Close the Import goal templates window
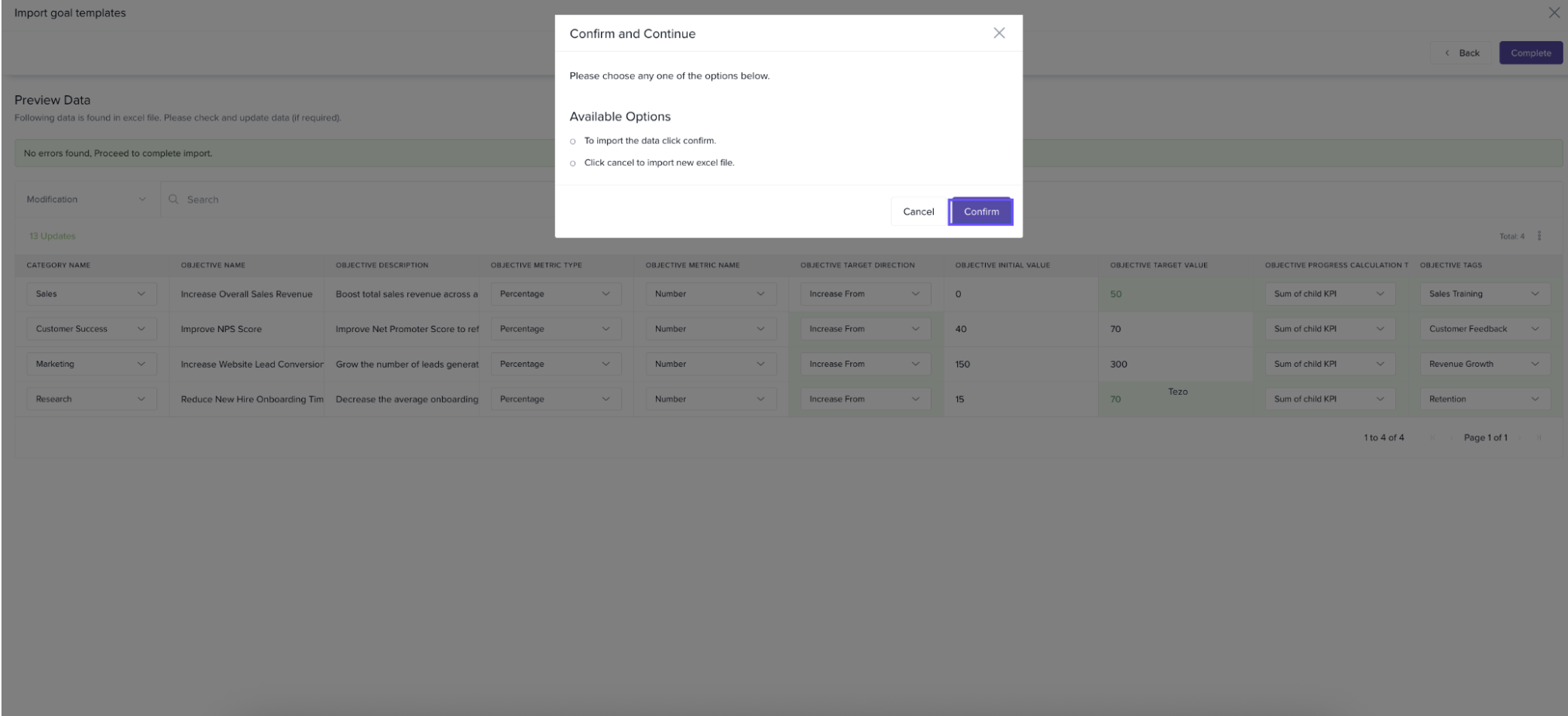This screenshot has height=716, width=1568. (x=1553, y=13)
